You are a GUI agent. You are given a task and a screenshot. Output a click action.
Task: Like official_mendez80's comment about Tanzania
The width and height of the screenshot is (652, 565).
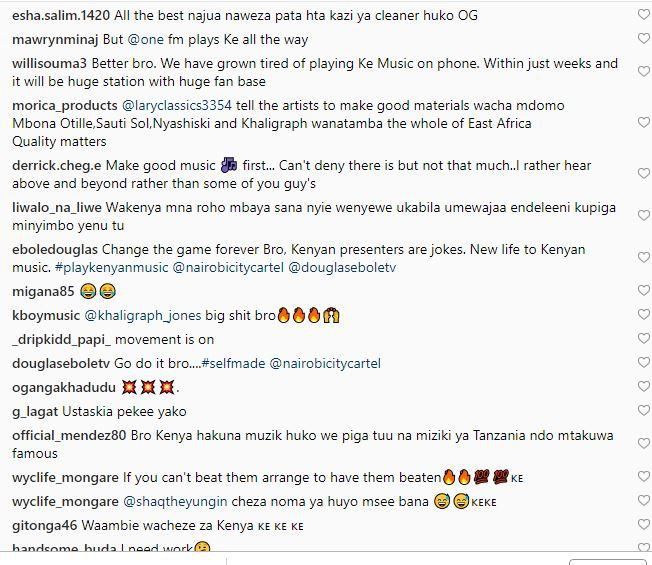pyautogui.click(x=644, y=443)
